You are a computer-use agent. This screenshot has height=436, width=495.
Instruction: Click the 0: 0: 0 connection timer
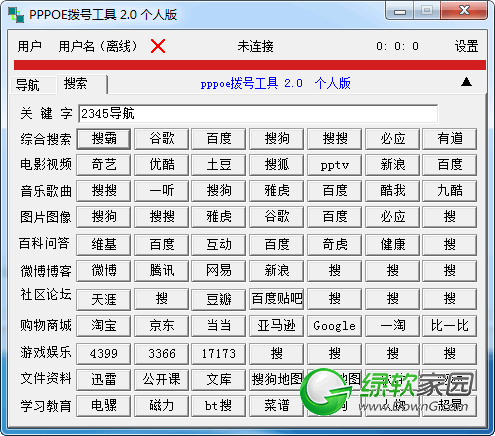397,46
